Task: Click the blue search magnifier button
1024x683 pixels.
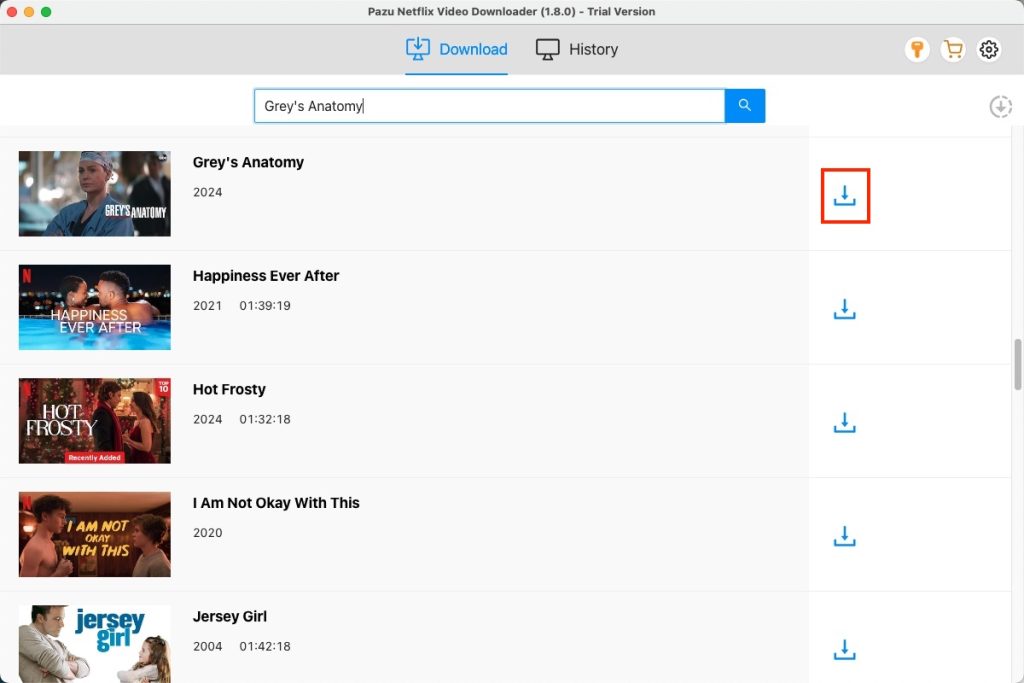Action: click(x=744, y=106)
